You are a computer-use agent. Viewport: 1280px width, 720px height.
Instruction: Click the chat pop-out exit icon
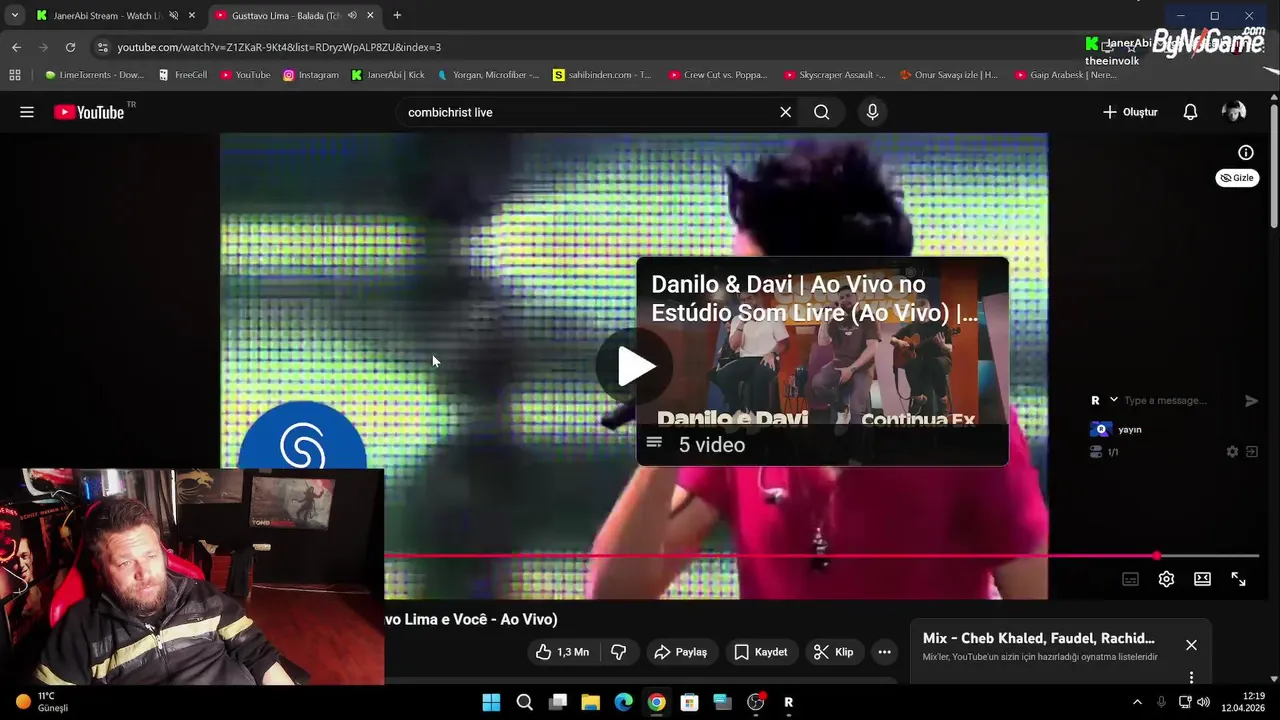(x=1251, y=452)
